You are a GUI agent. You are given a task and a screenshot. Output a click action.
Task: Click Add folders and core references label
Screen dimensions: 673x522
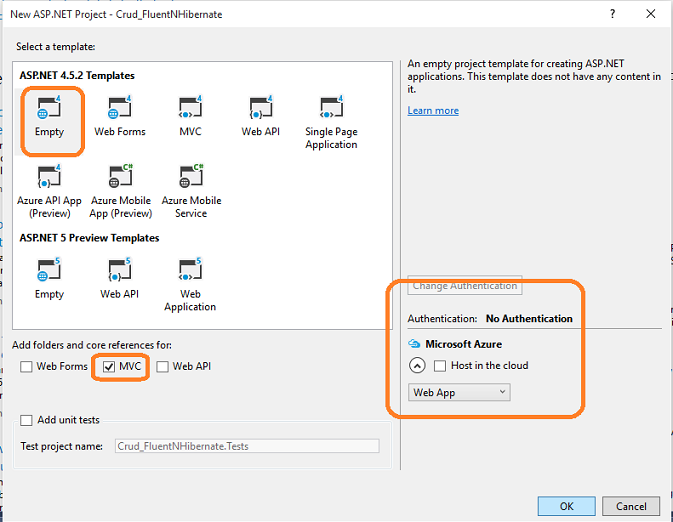tap(92, 345)
